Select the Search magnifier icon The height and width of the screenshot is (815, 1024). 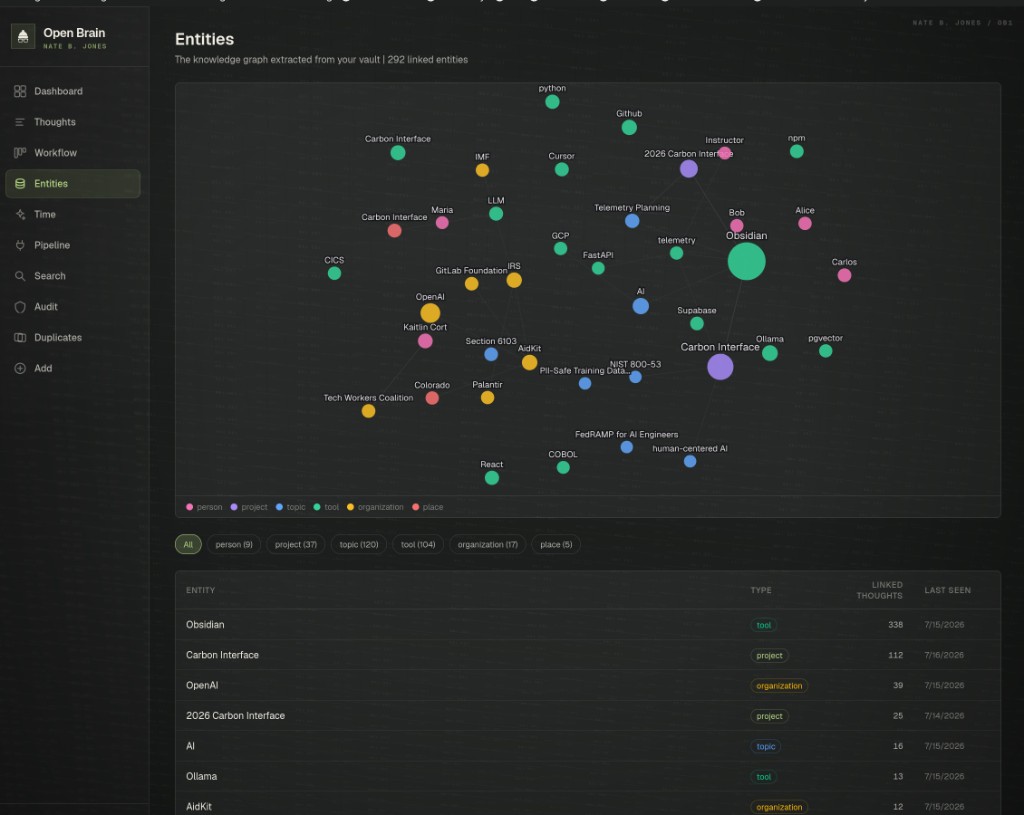(20, 276)
